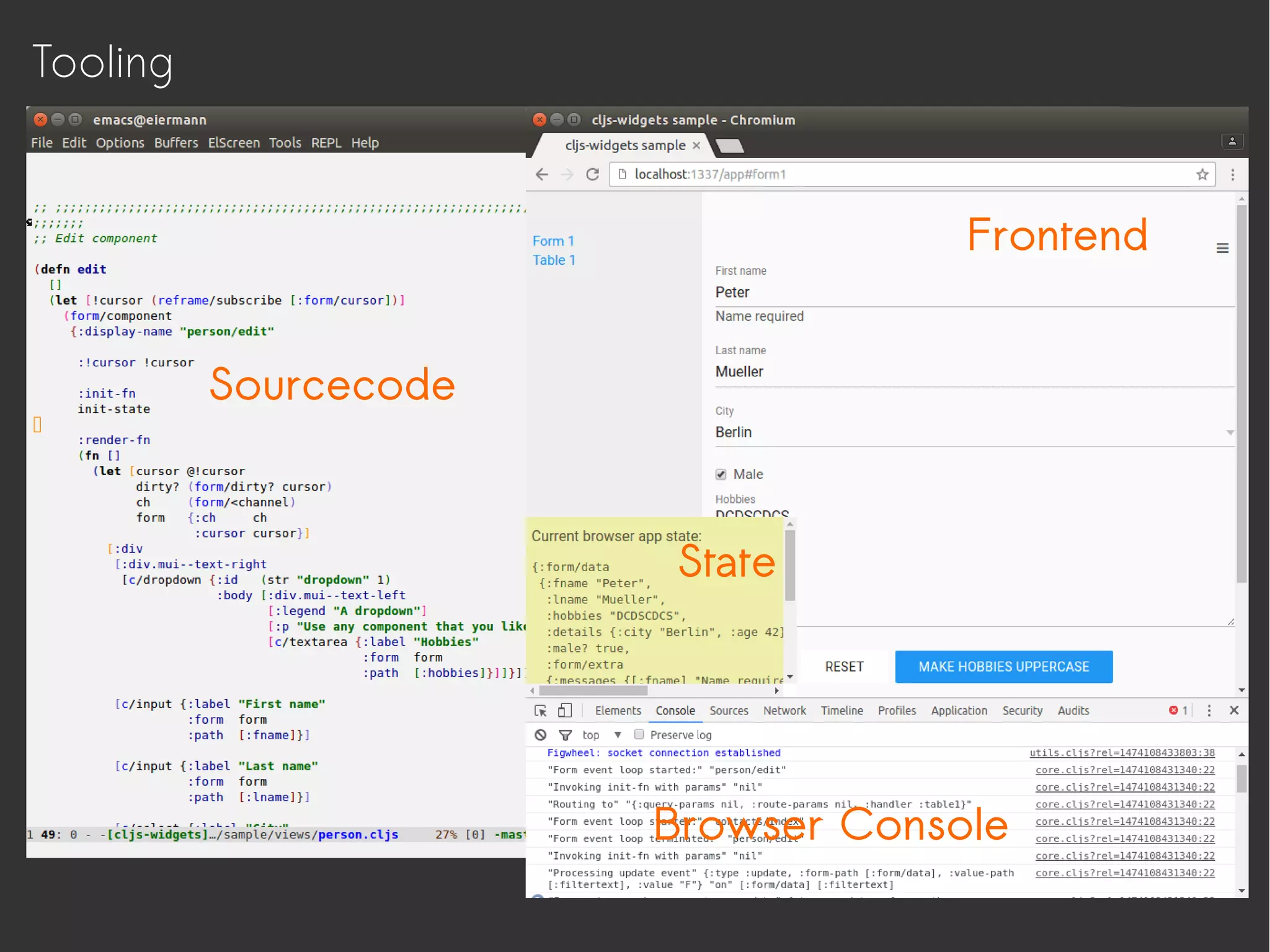The height and width of the screenshot is (952, 1270).
Task: Click the page icon in address bar
Action: (x=623, y=174)
